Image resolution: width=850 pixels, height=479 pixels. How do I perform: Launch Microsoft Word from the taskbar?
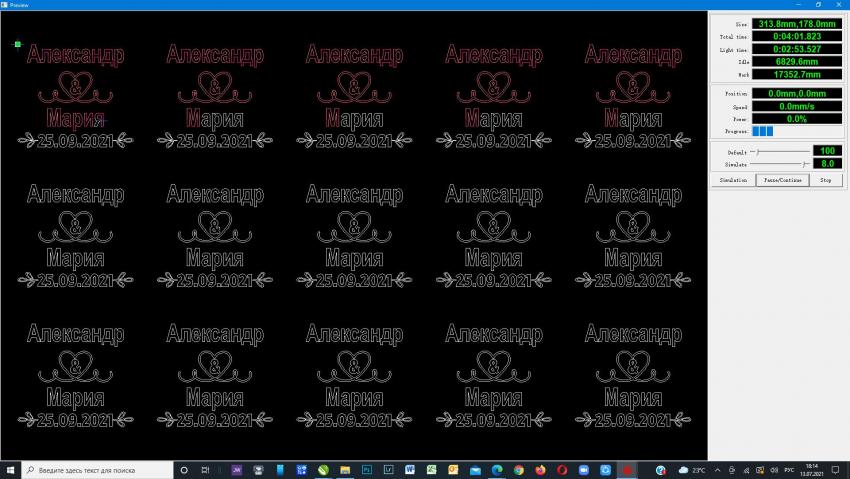(410, 469)
